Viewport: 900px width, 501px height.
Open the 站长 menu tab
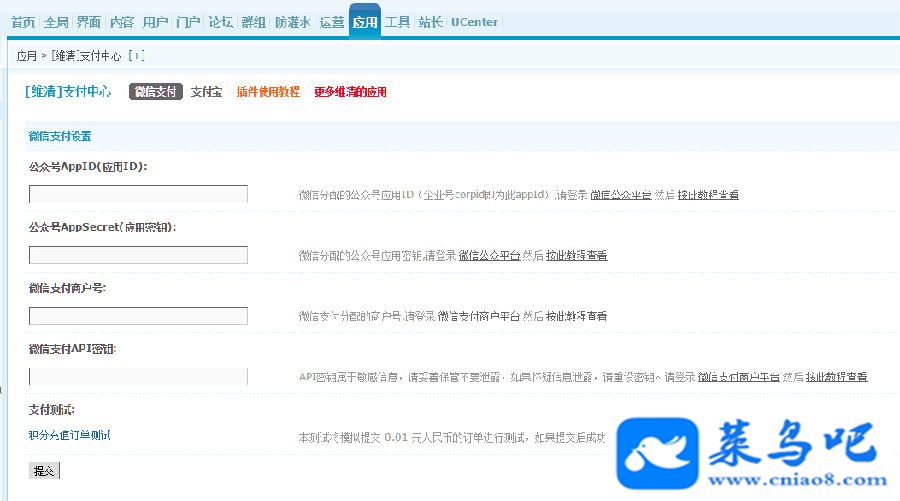tap(430, 22)
